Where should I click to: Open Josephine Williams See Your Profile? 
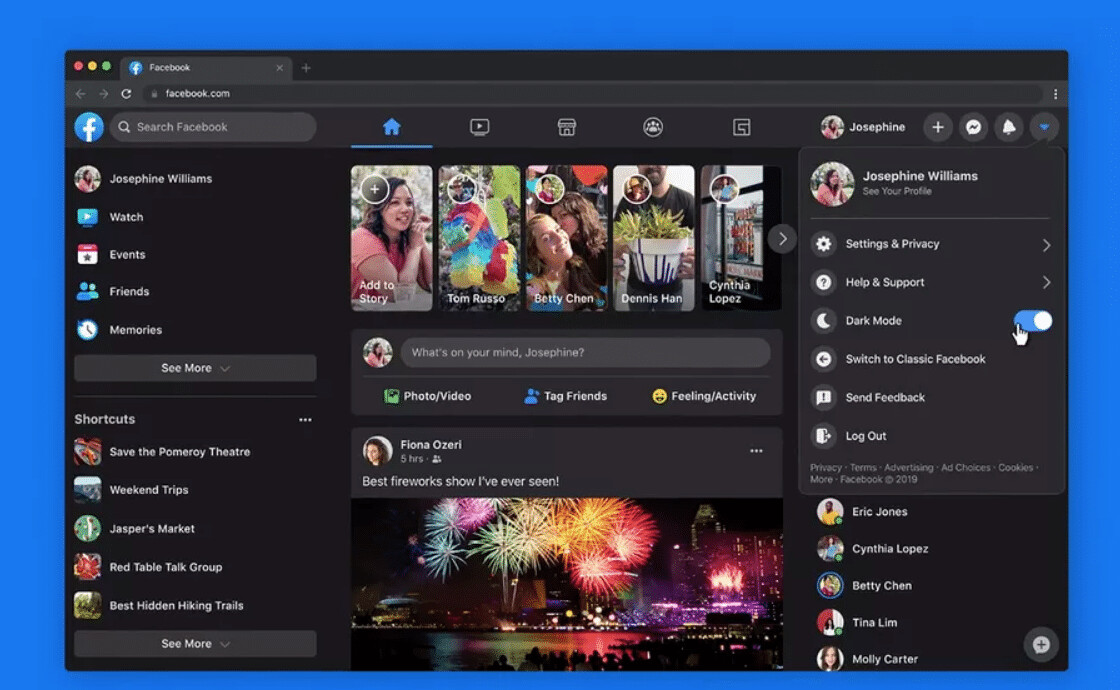point(931,184)
